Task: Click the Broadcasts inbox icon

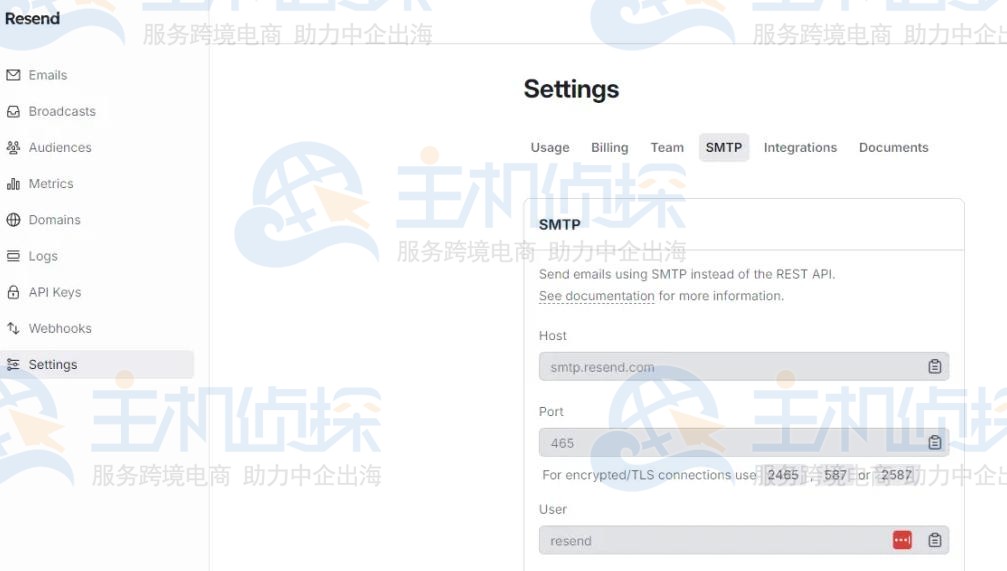Action: [x=13, y=111]
